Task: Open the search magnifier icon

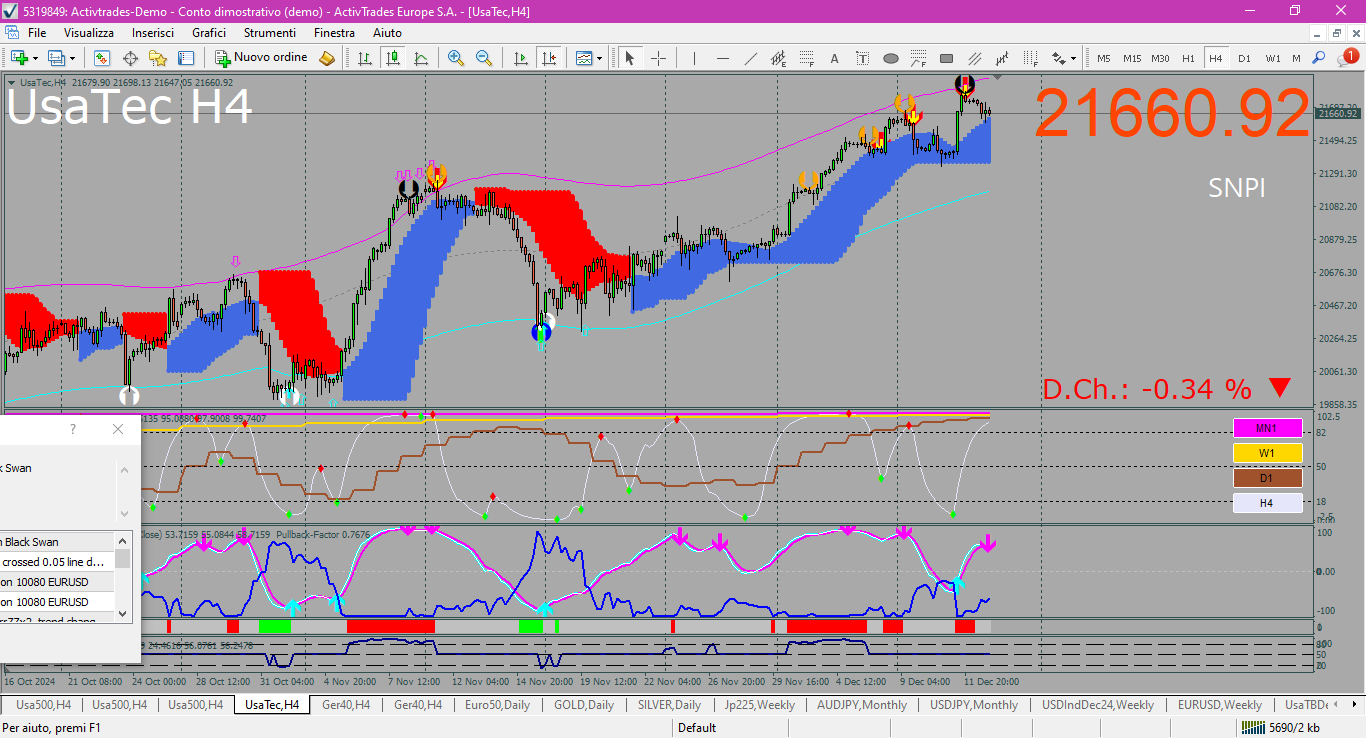Action: tap(1319, 58)
